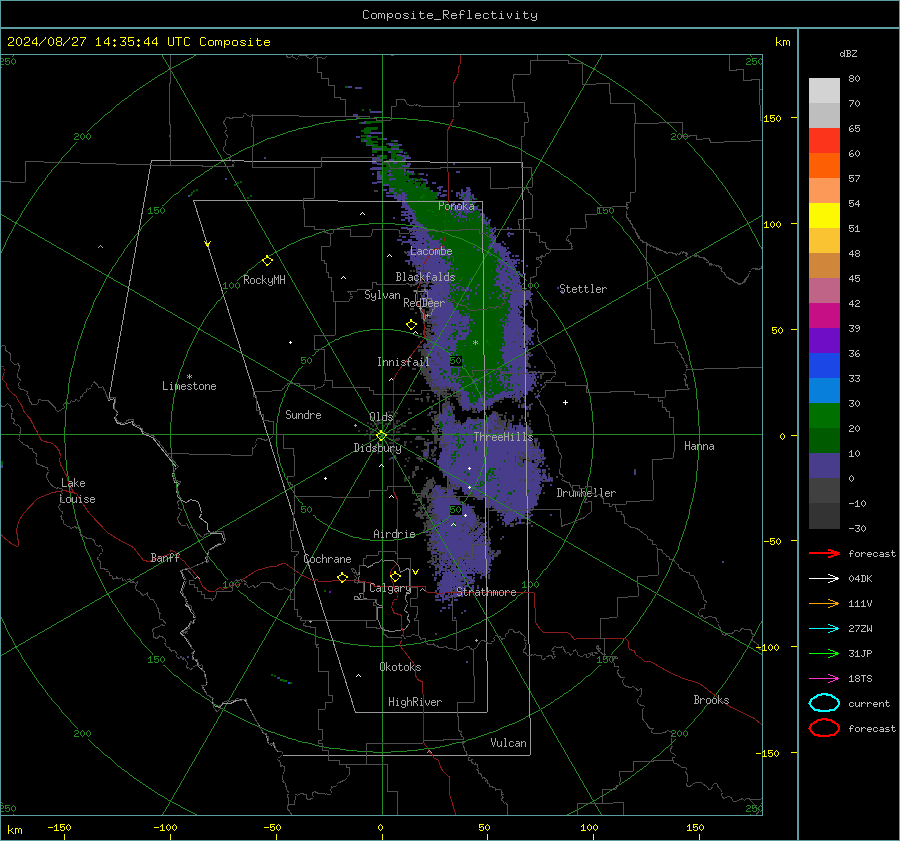Click the red forecast arrow in legend
Image resolution: width=900 pixels, height=841 pixels.
pyautogui.click(x=824, y=553)
